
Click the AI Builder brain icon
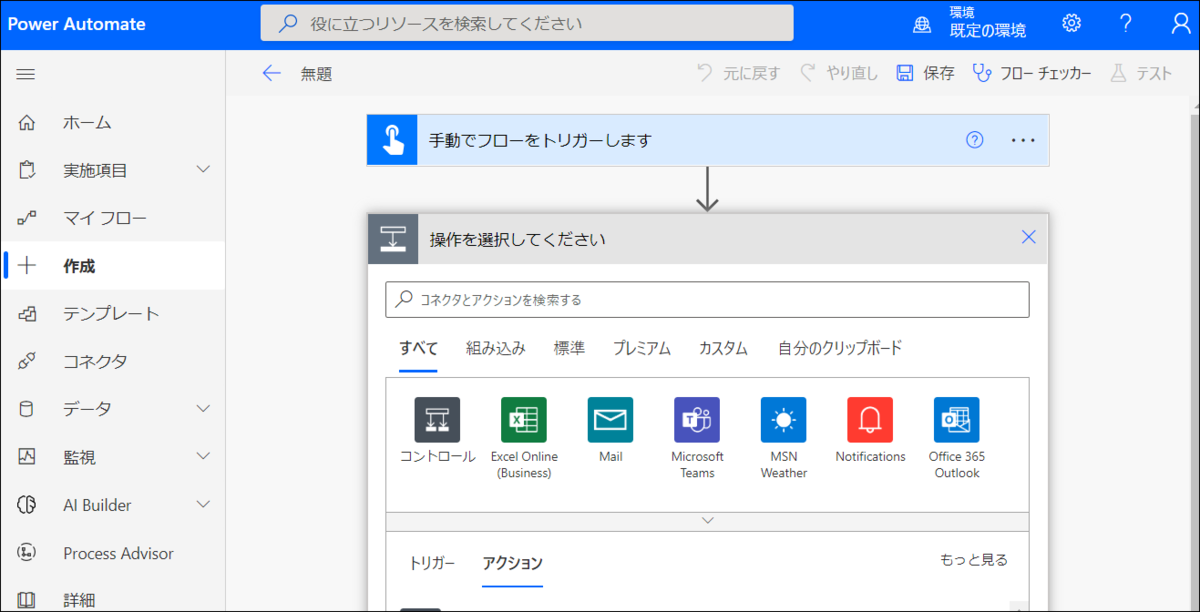(x=27, y=505)
